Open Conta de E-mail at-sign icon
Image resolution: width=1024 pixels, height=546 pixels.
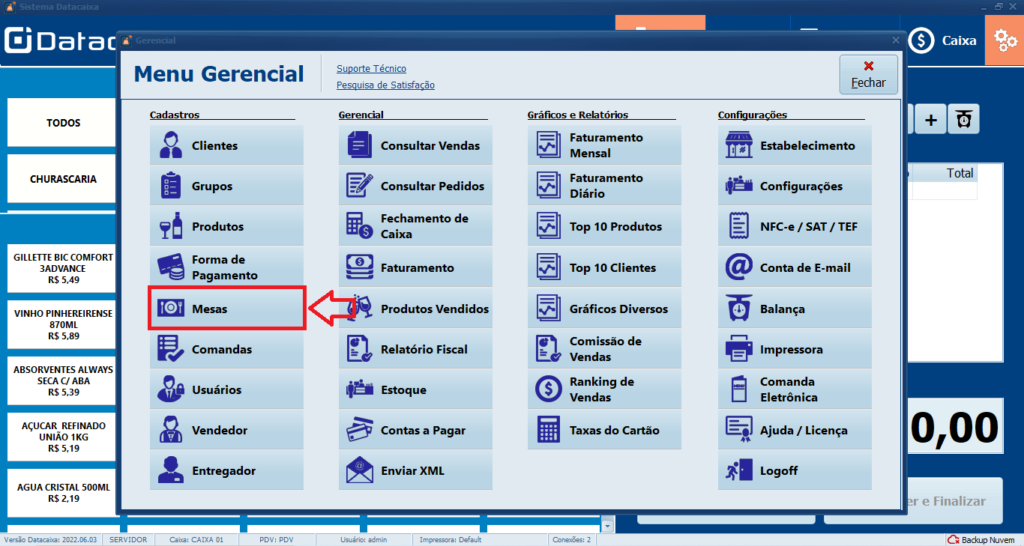738,268
